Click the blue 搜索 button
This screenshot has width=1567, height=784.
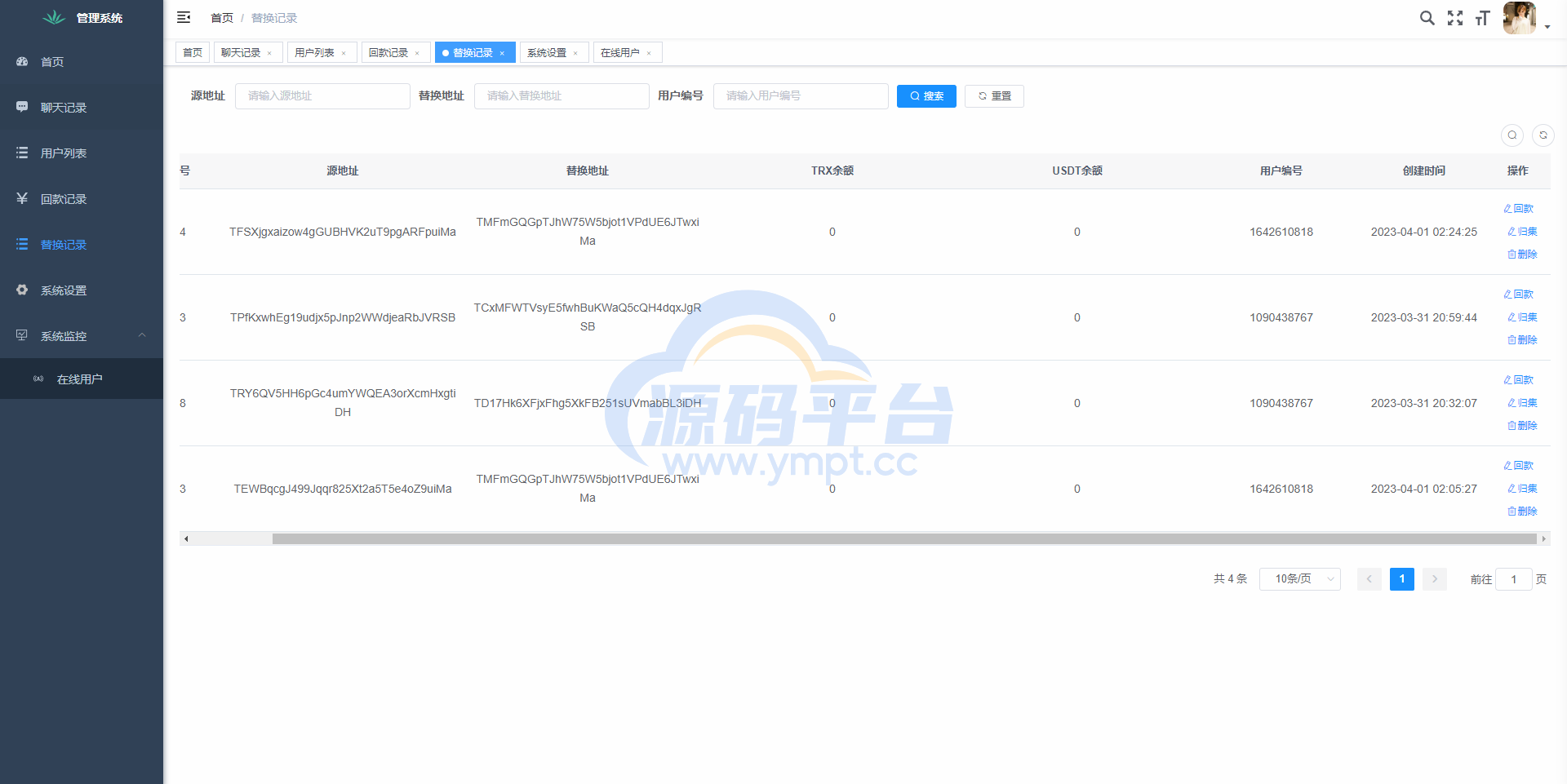point(926,96)
